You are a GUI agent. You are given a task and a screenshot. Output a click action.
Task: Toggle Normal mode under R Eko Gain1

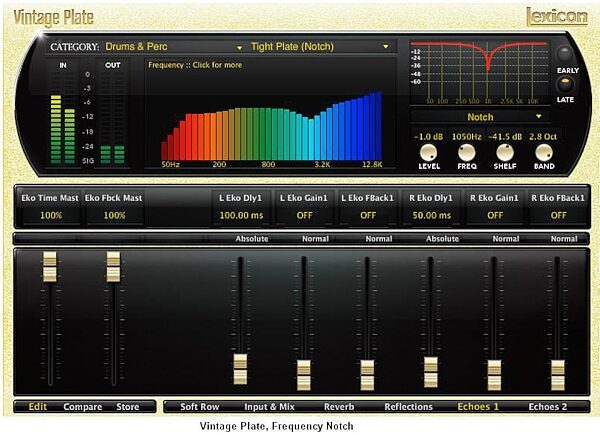(506, 239)
